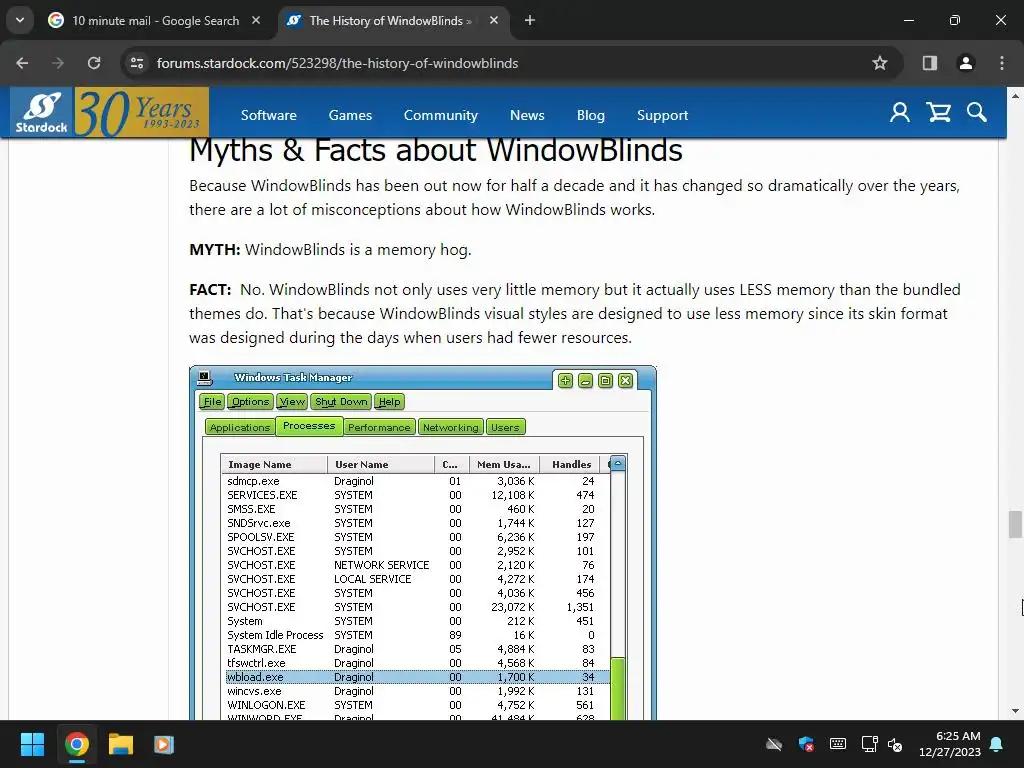Click the Stardock logo
Image resolution: width=1024 pixels, height=768 pixels.
pos(41,113)
